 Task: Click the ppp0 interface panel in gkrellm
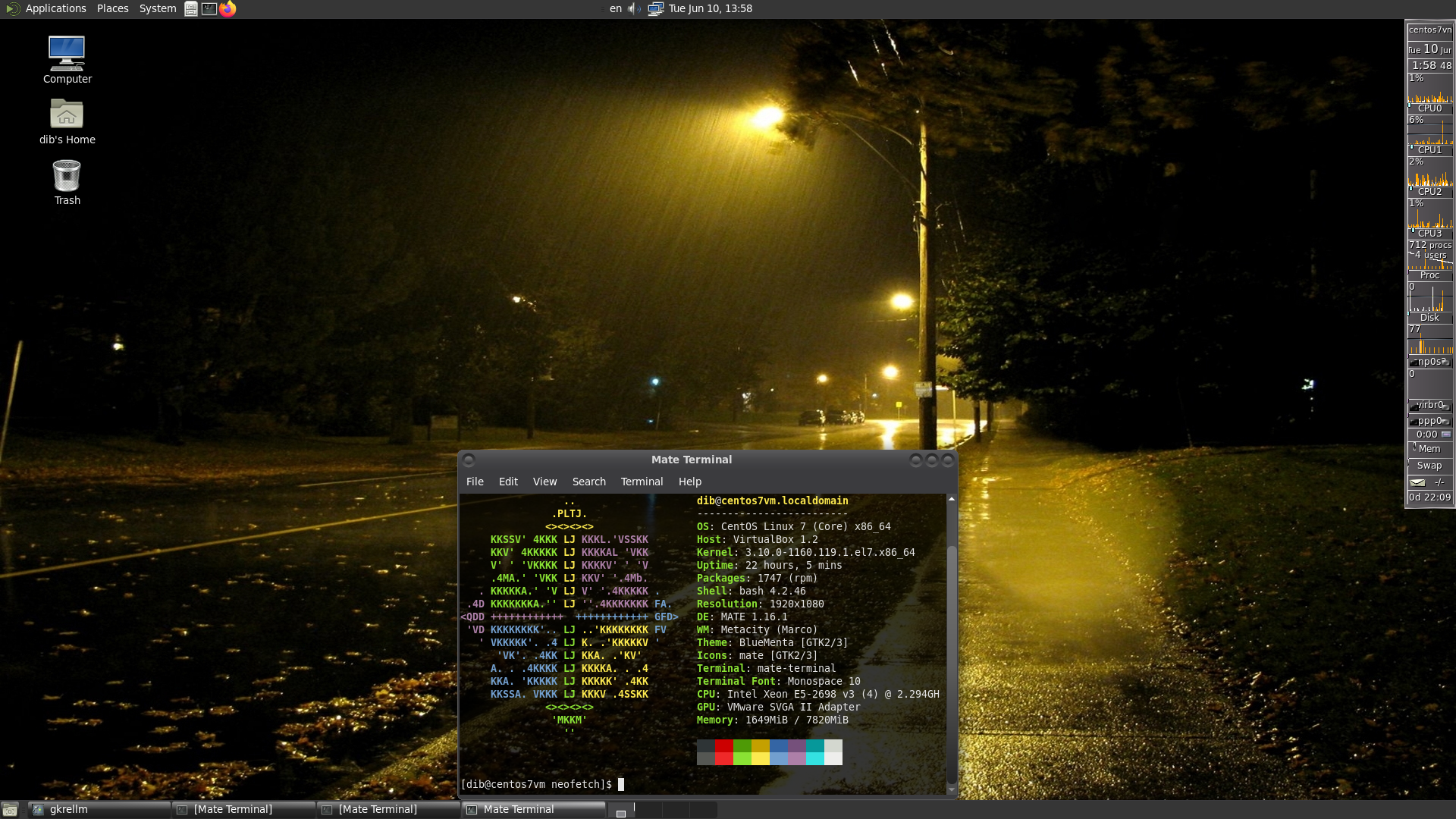click(1430, 421)
